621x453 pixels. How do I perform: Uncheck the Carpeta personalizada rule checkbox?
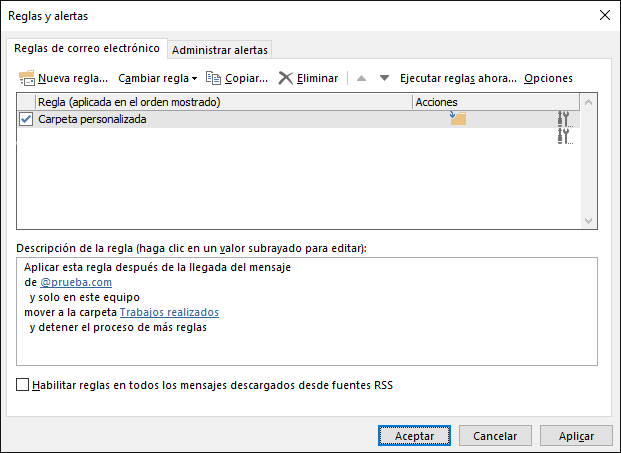click(x=26, y=119)
